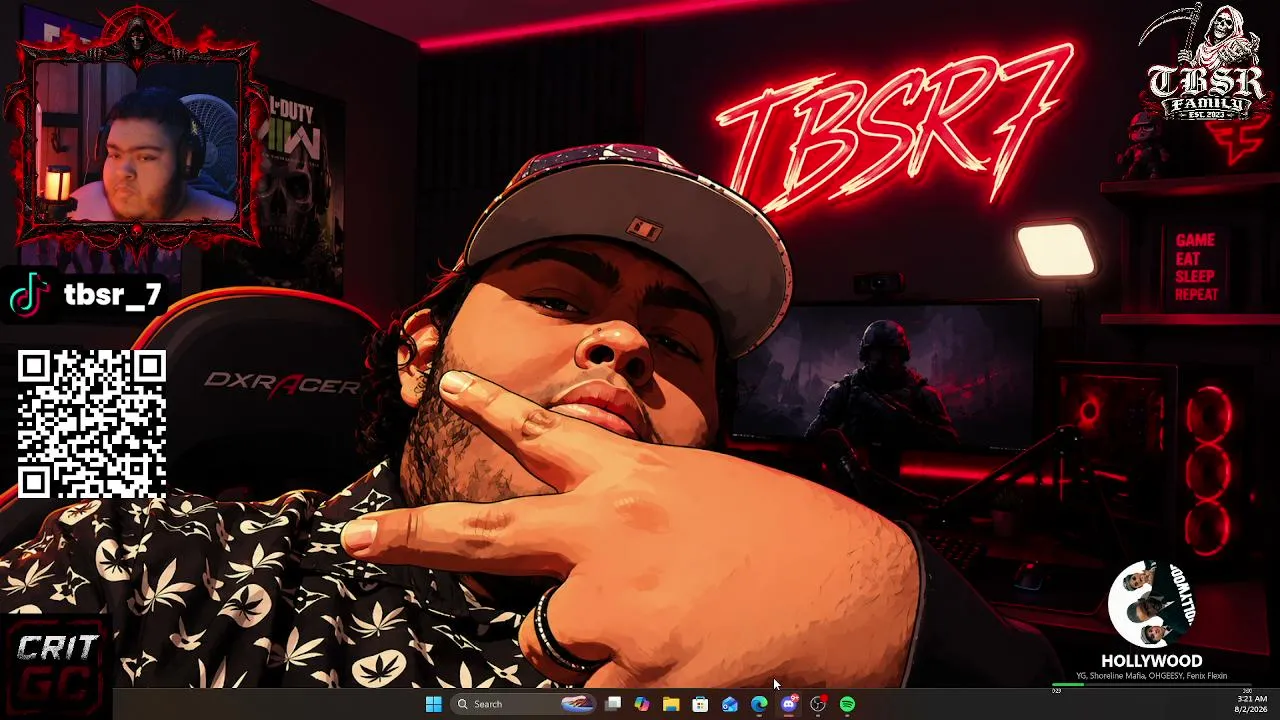The width and height of the screenshot is (1280, 720).
Task: Click the tbsr_7 TikTok username text
Action: (112, 295)
